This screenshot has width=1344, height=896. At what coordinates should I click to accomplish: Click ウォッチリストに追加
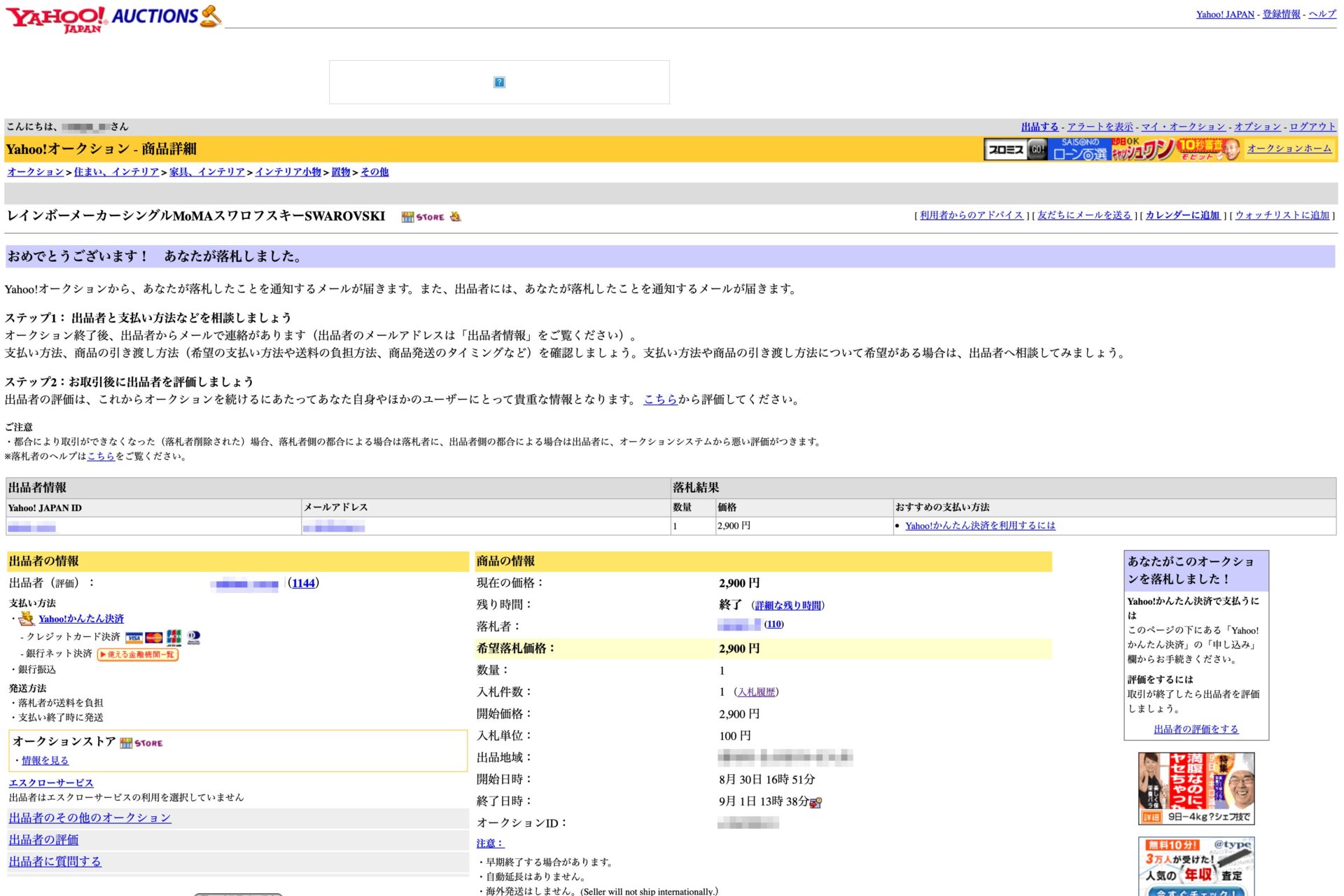[x=1282, y=216]
